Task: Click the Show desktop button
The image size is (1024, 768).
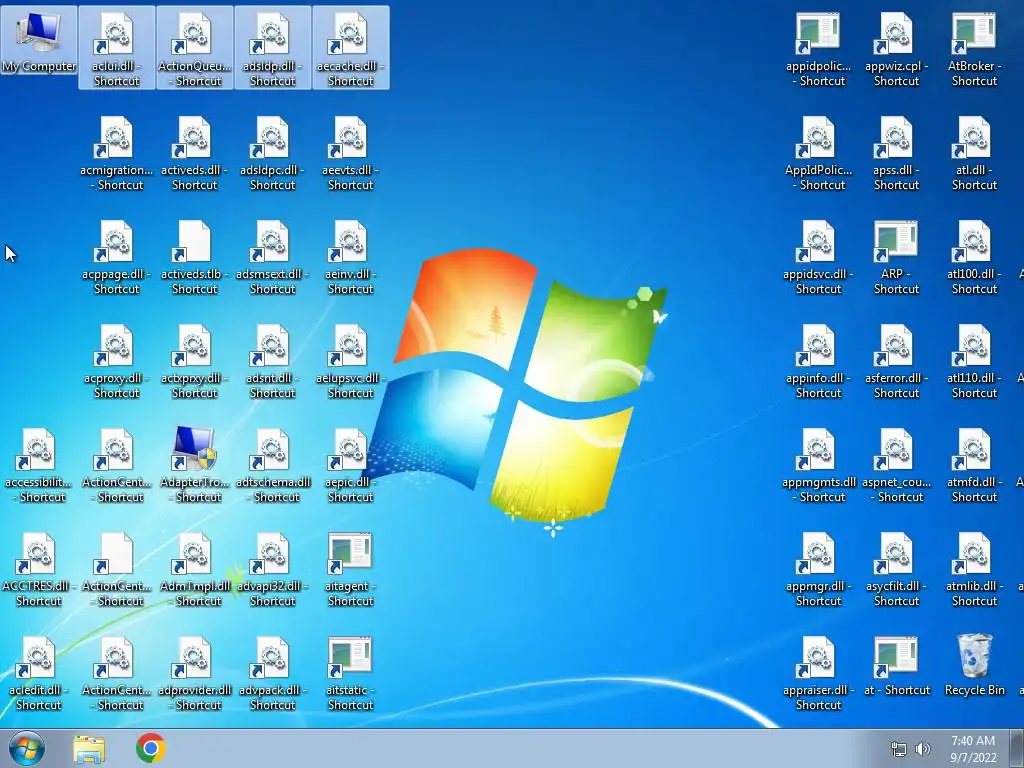Action: tap(1017, 748)
